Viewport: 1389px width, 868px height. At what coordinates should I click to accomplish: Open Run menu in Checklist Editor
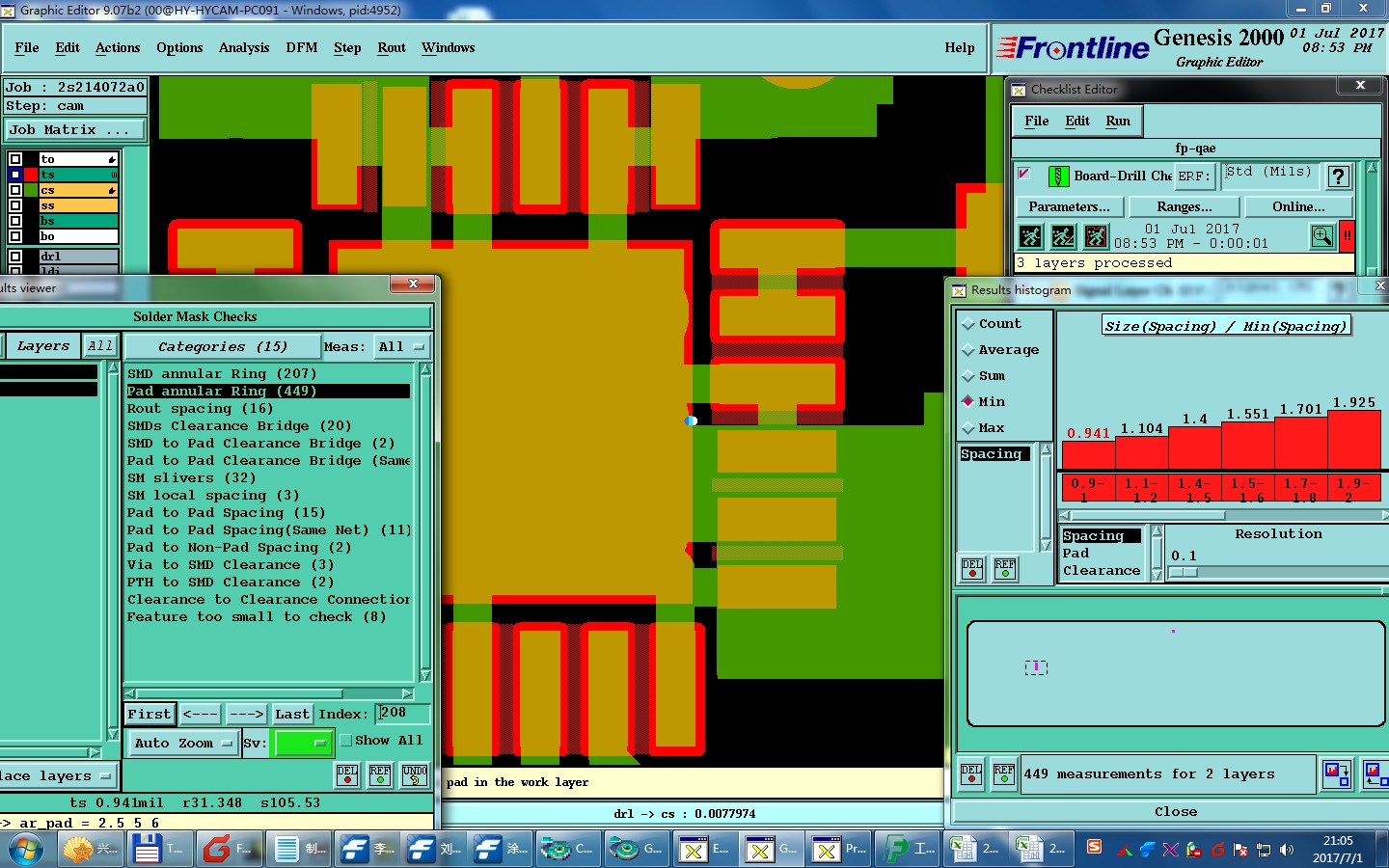[1118, 121]
